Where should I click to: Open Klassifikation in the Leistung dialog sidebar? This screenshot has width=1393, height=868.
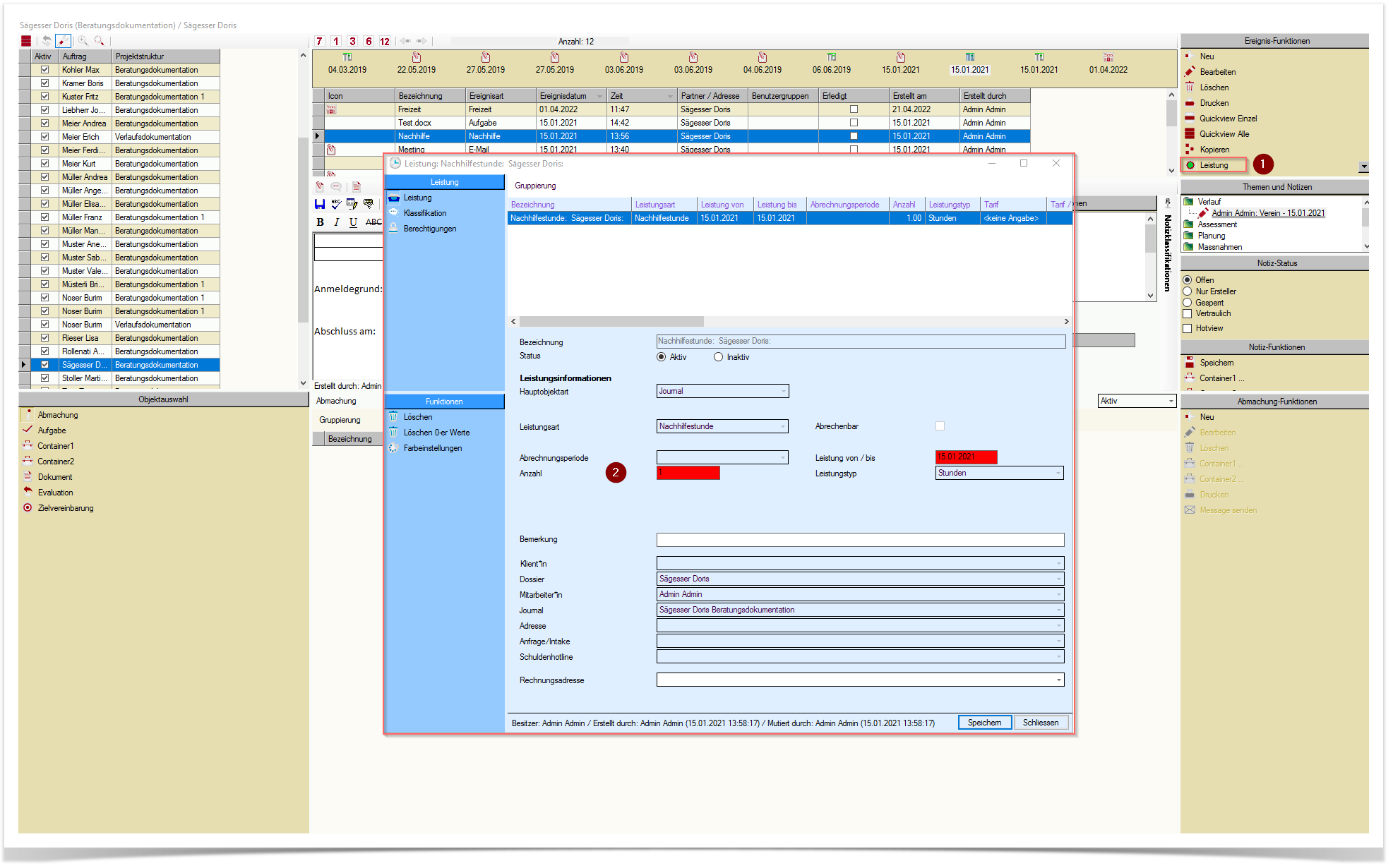tap(424, 213)
